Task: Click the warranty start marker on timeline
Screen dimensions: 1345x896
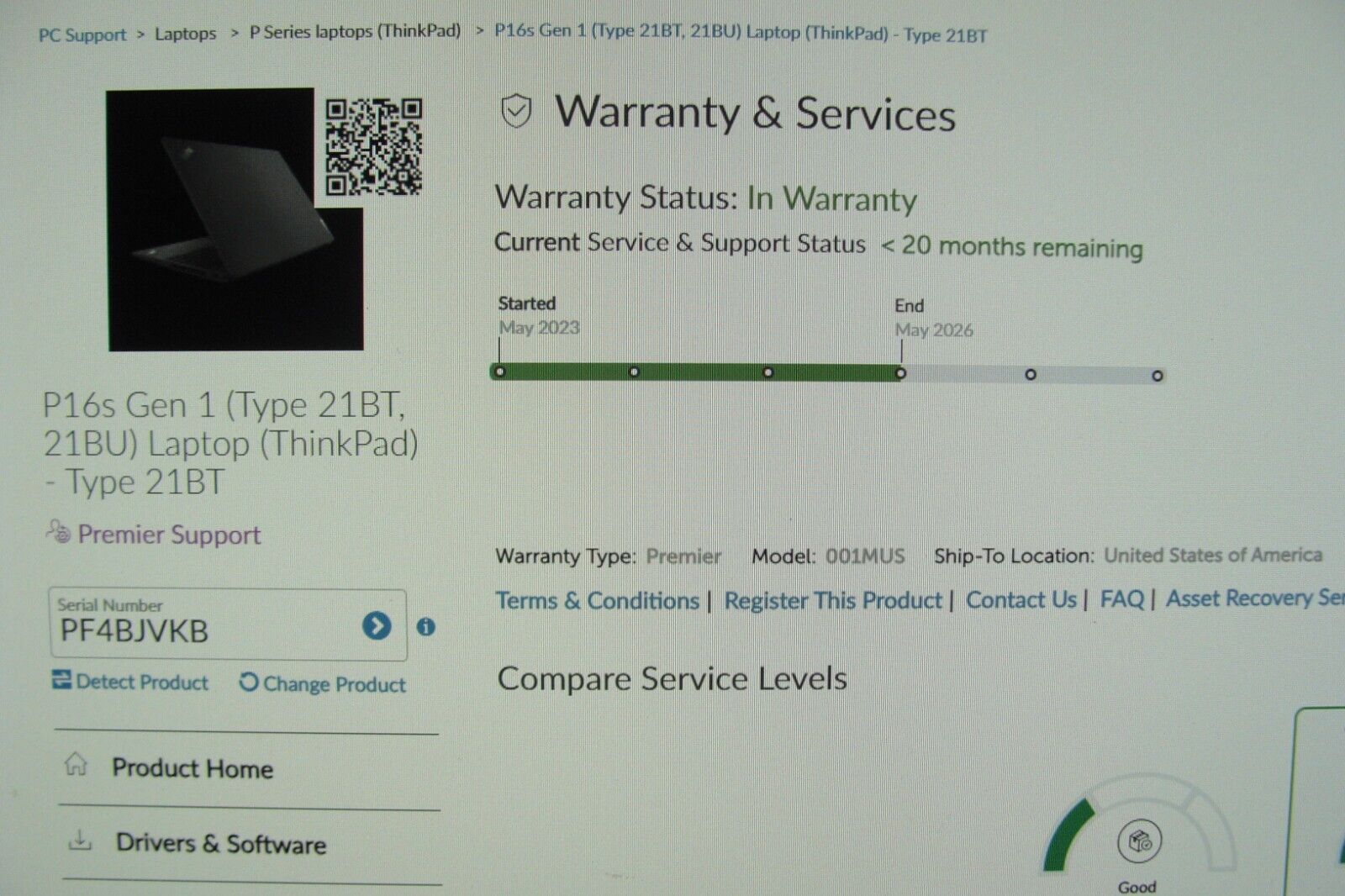Action: (500, 371)
